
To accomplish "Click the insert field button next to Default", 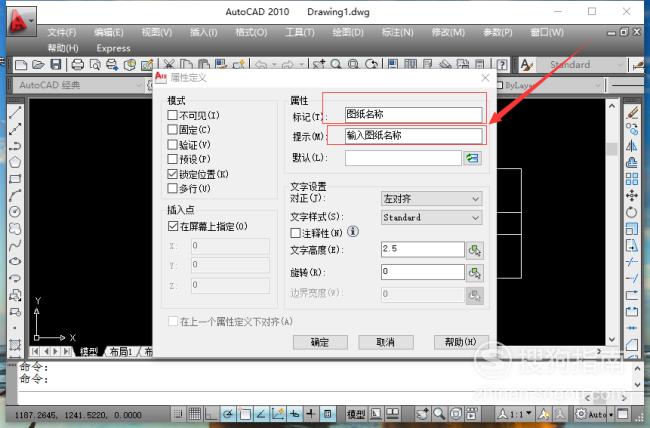I will (x=473, y=158).
